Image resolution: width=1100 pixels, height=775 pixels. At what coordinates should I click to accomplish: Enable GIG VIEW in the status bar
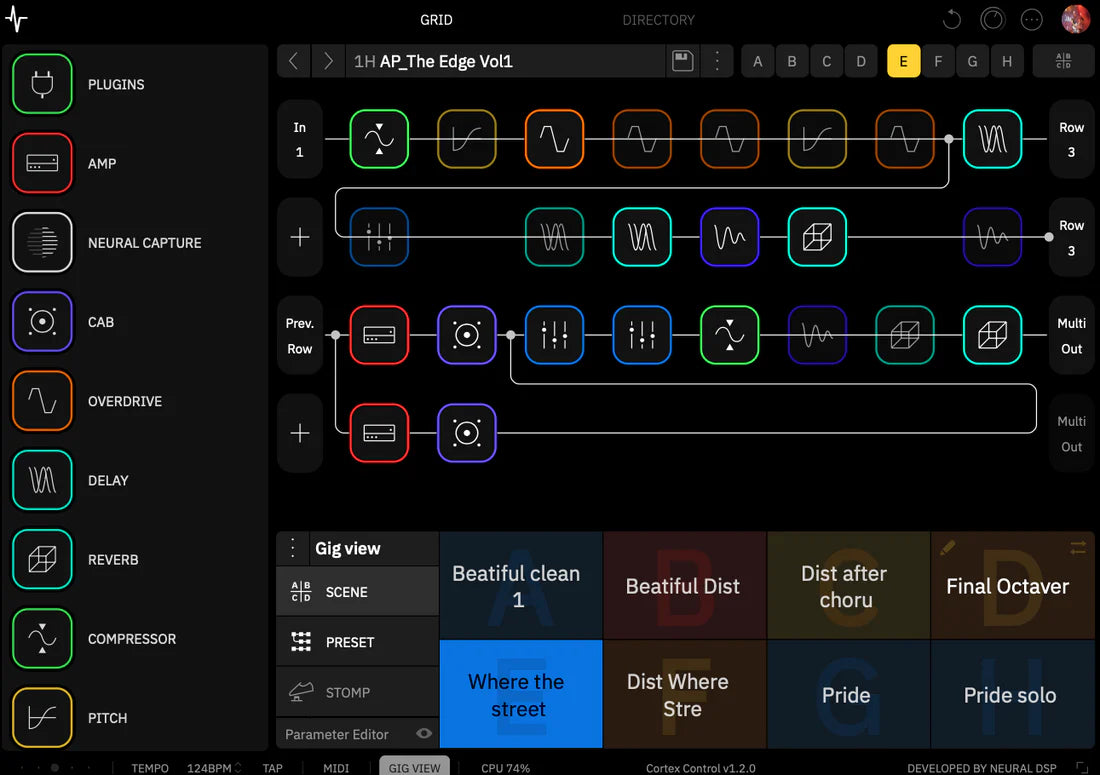pos(414,766)
